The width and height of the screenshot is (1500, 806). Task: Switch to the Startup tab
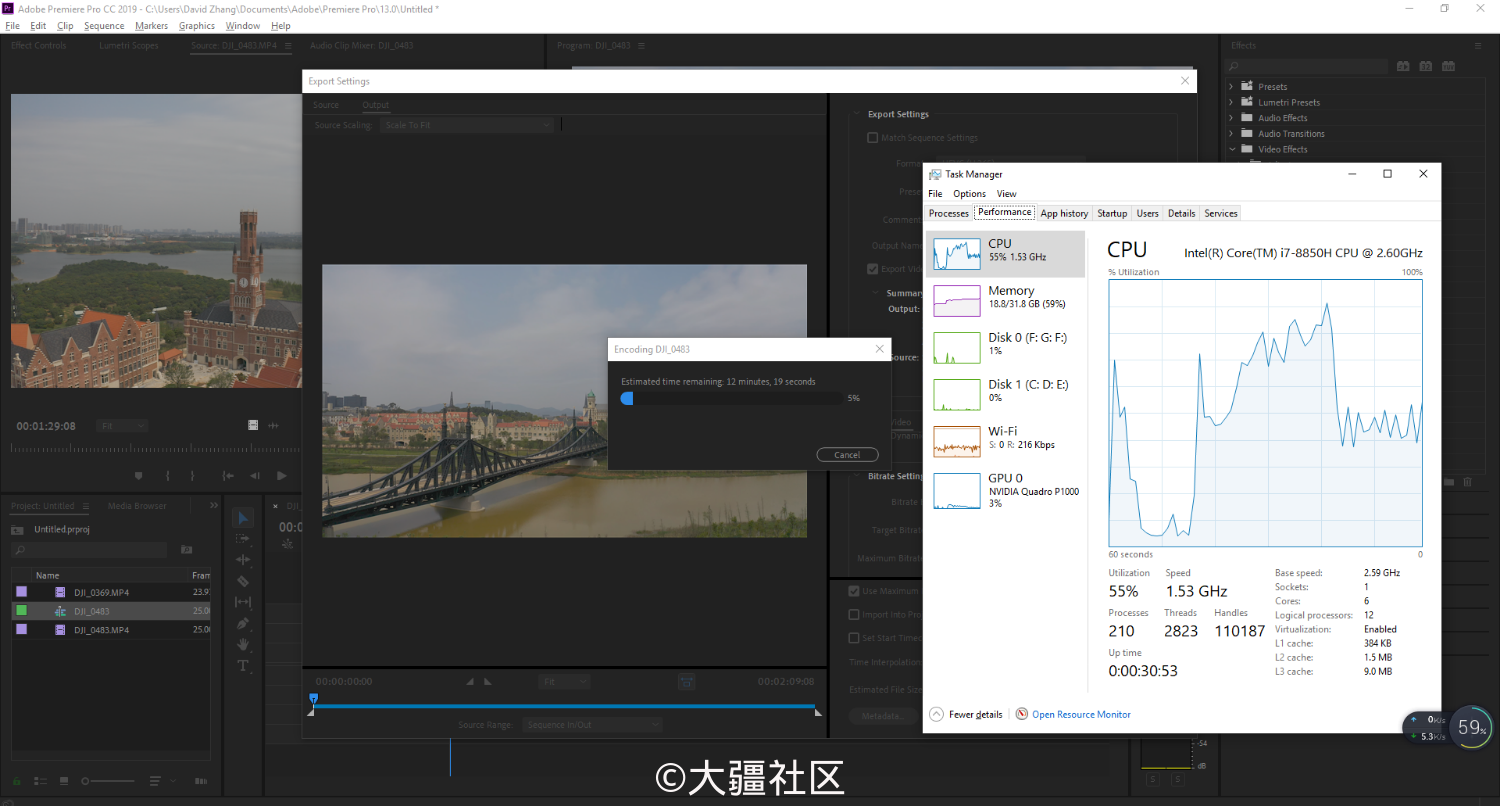(1112, 213)
